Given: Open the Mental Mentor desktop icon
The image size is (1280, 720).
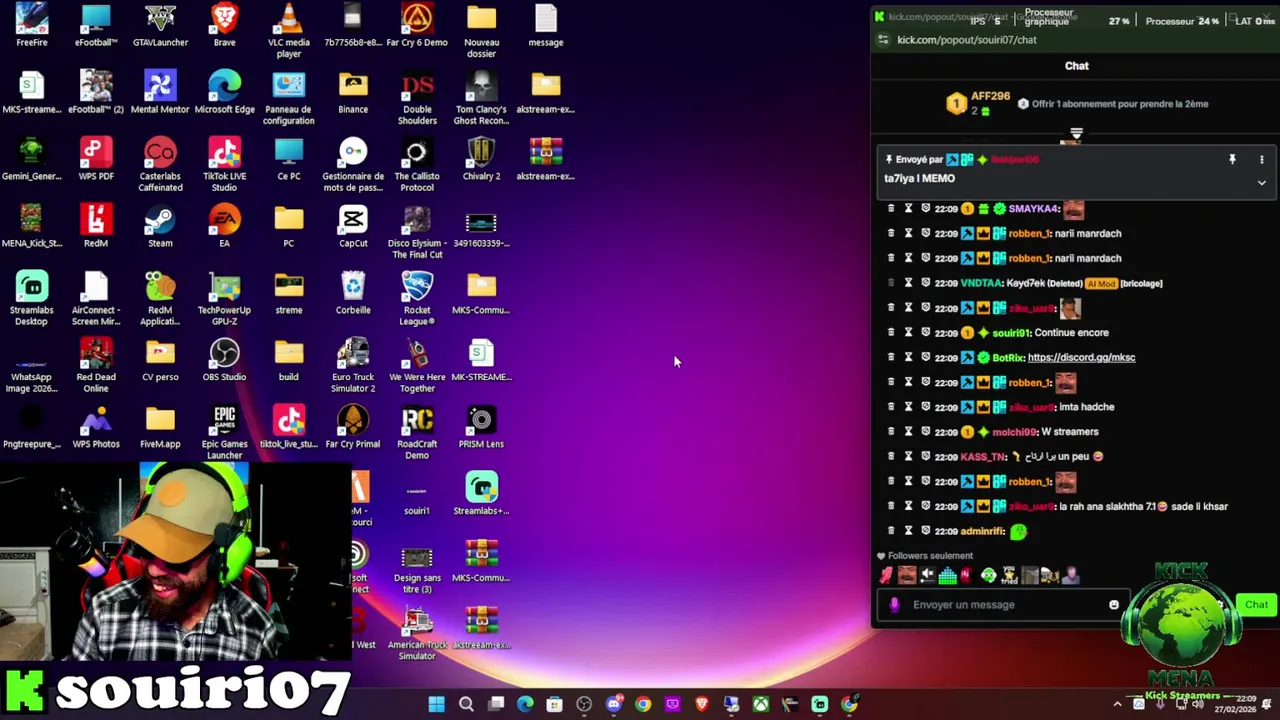Looking at the screenshot, I should 160,92.
